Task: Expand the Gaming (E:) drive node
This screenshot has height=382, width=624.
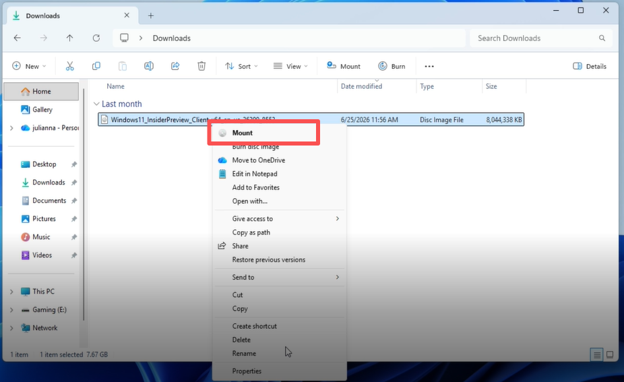Action: 12,310
